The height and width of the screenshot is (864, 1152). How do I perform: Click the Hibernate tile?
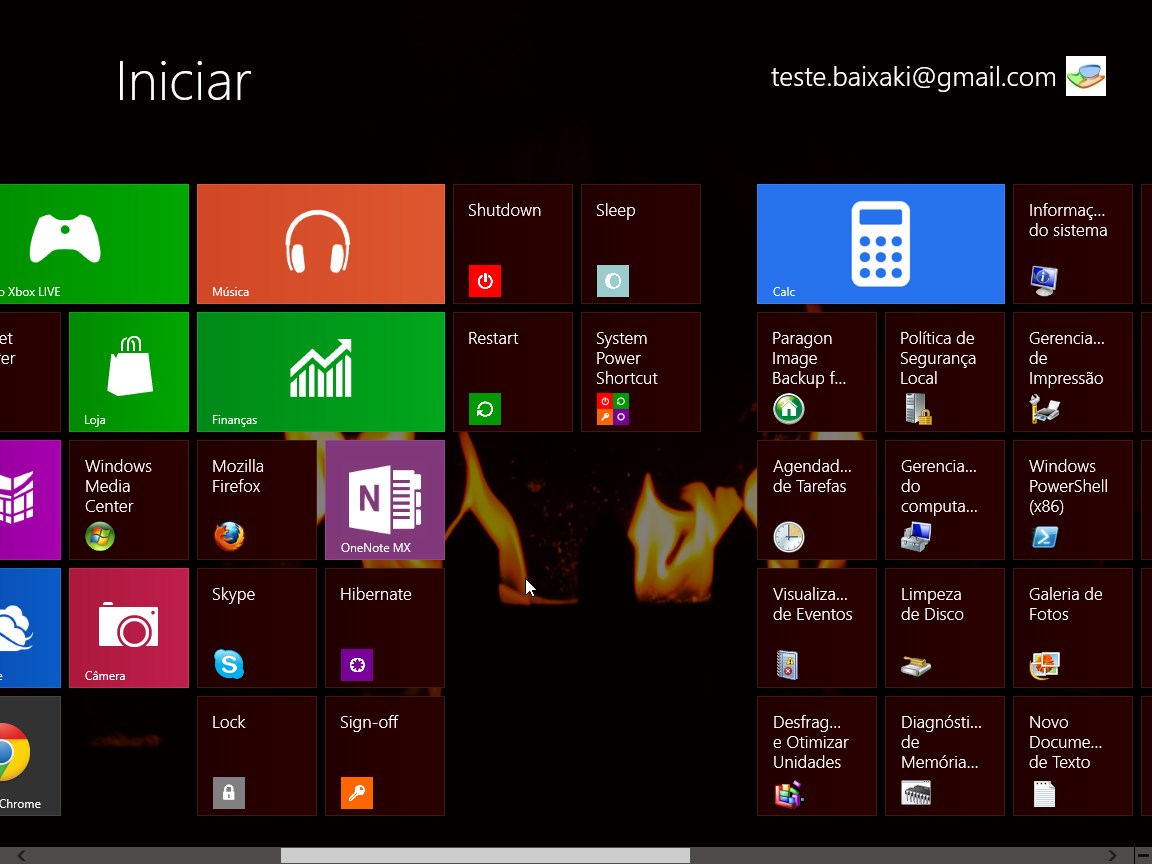click(x=385, y=628)
